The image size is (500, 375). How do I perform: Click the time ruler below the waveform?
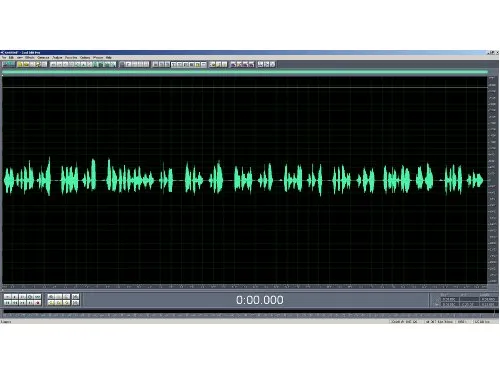[x=245, y=286]
